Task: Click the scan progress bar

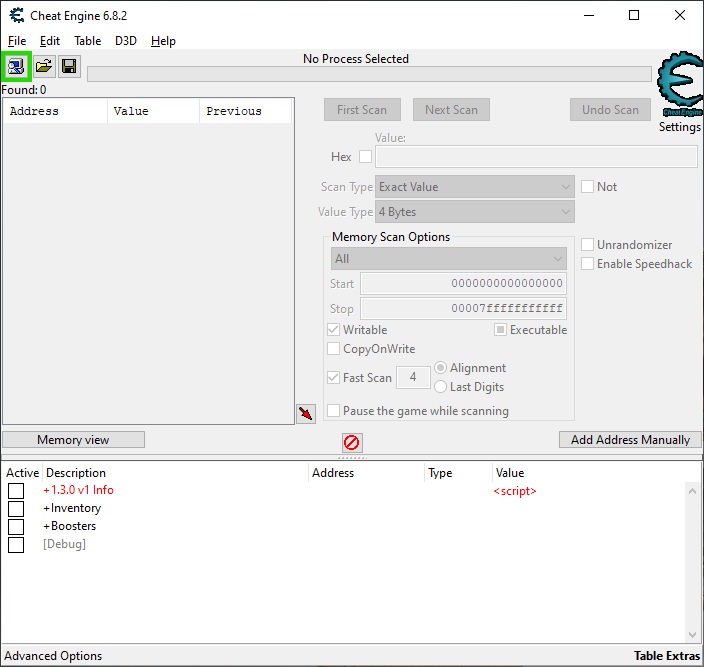Action: click(369, 74)
